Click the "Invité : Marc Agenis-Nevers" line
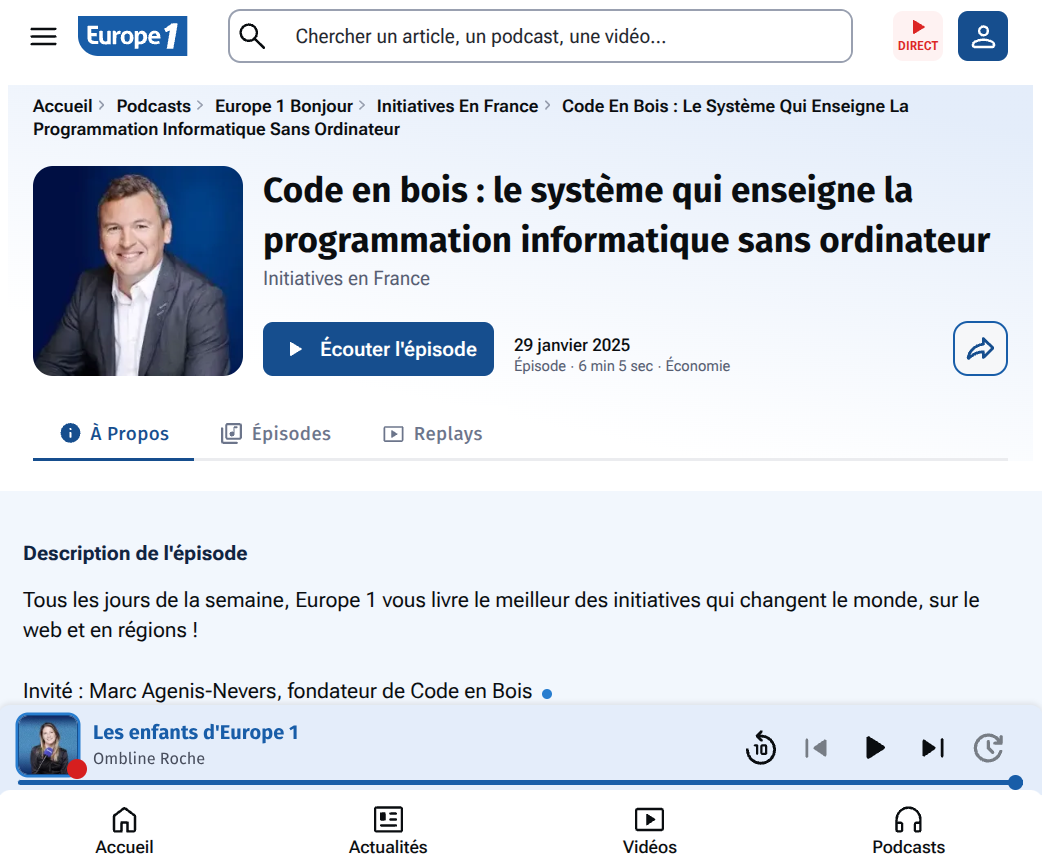1042x866 pixels. point(277,691)
